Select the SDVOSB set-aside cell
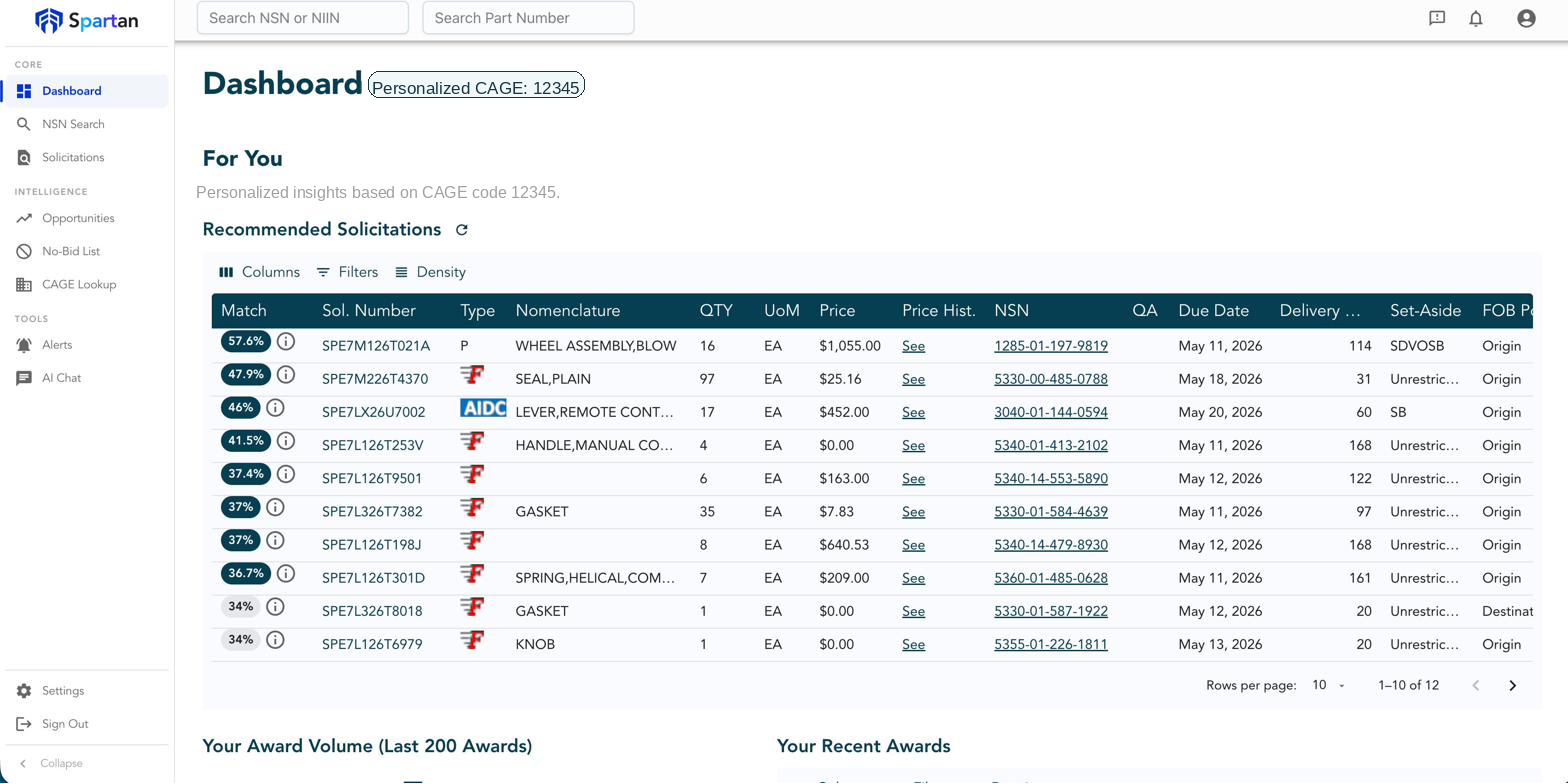Image resolution: width=1568 pixels, height=784 pixels. coord(1417,346)
